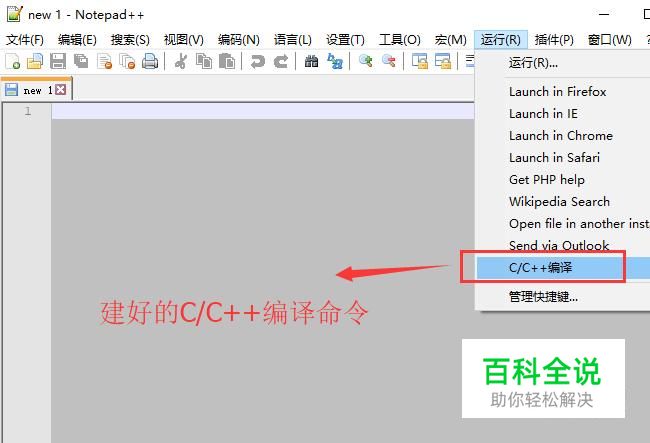The image size is (650, 443).
Task: Choose Open file in another instance
Action: pos(563,223)
